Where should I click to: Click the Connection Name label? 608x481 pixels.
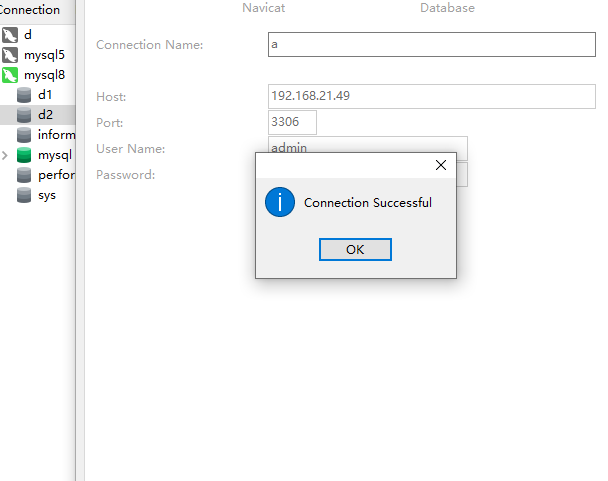150,45
